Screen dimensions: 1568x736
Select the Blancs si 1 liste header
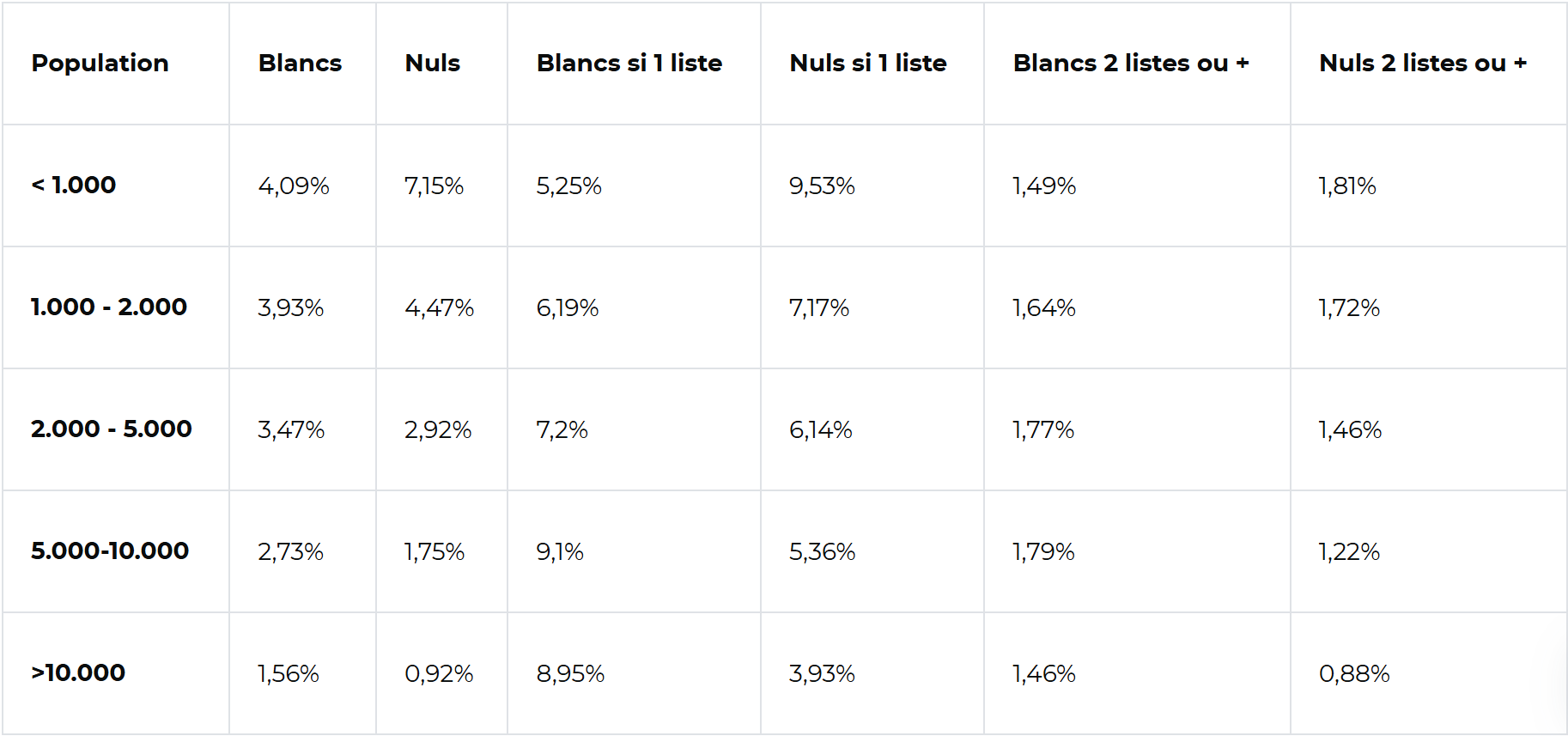(629, 64)
